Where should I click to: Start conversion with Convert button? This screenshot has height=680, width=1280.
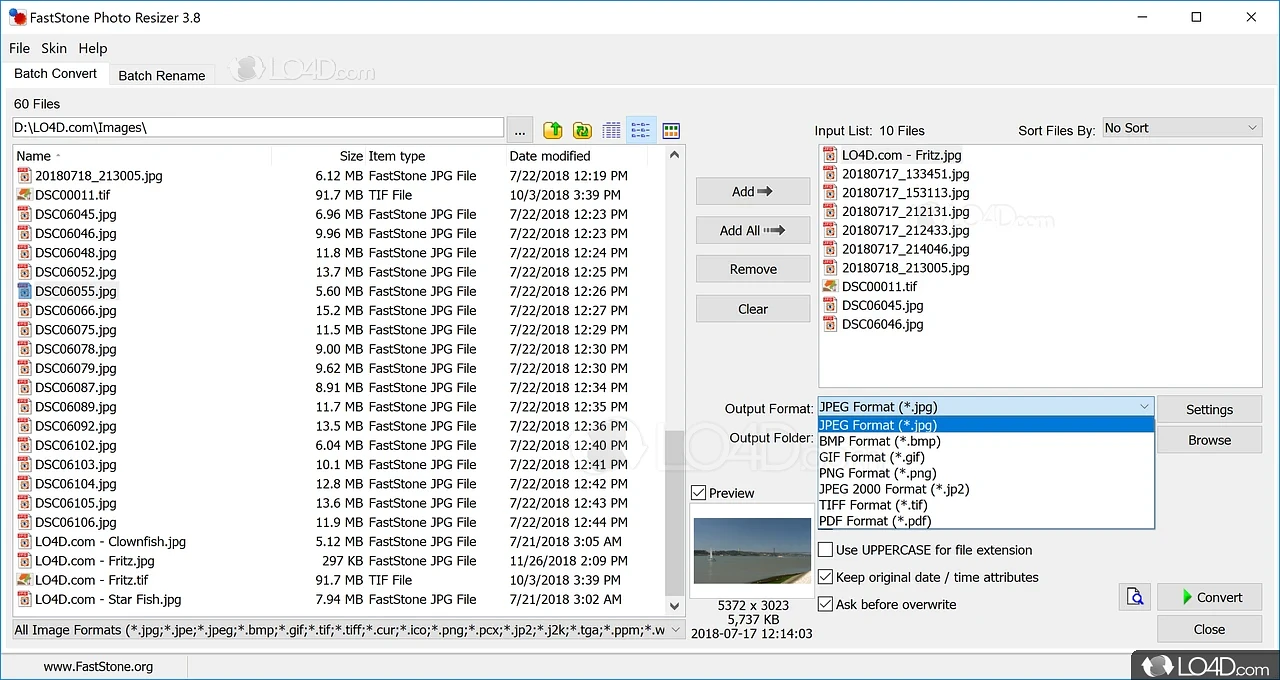click(x=1209, y=597)
